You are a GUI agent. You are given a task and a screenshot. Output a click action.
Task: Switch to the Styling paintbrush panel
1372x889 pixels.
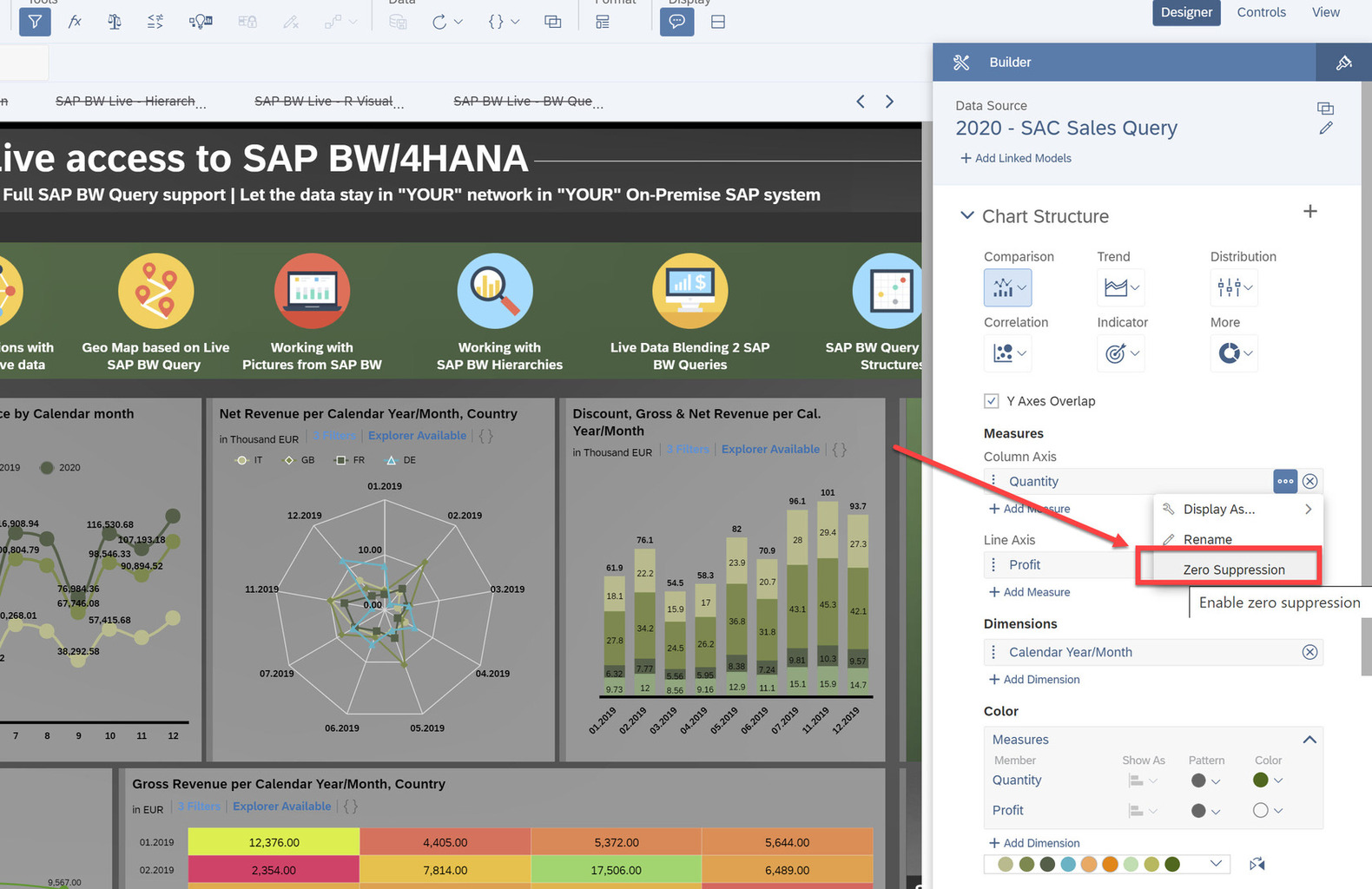click(1343, 63)
